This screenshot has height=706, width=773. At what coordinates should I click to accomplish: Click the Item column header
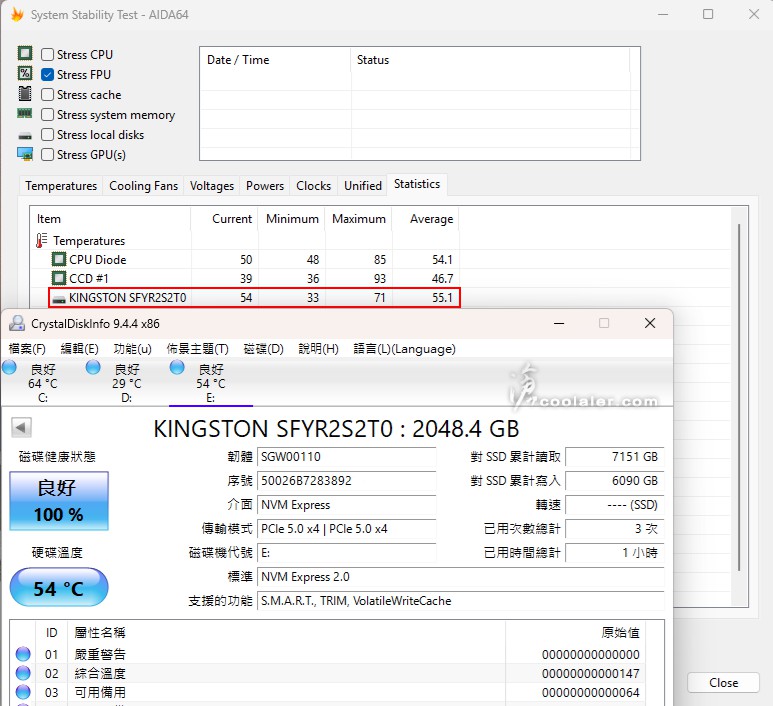click(110, 219)
